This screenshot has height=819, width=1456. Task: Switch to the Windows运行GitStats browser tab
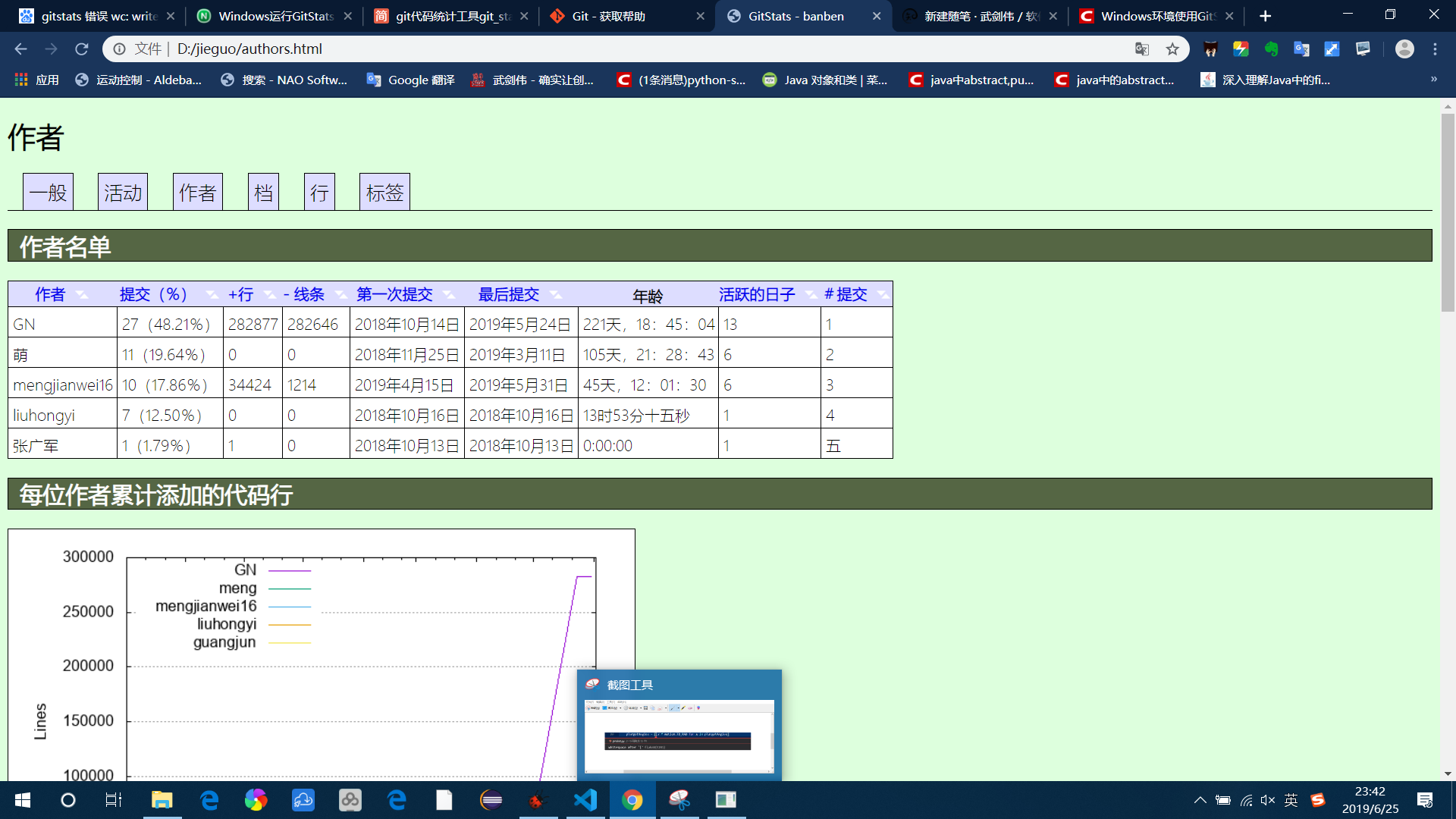275,16
